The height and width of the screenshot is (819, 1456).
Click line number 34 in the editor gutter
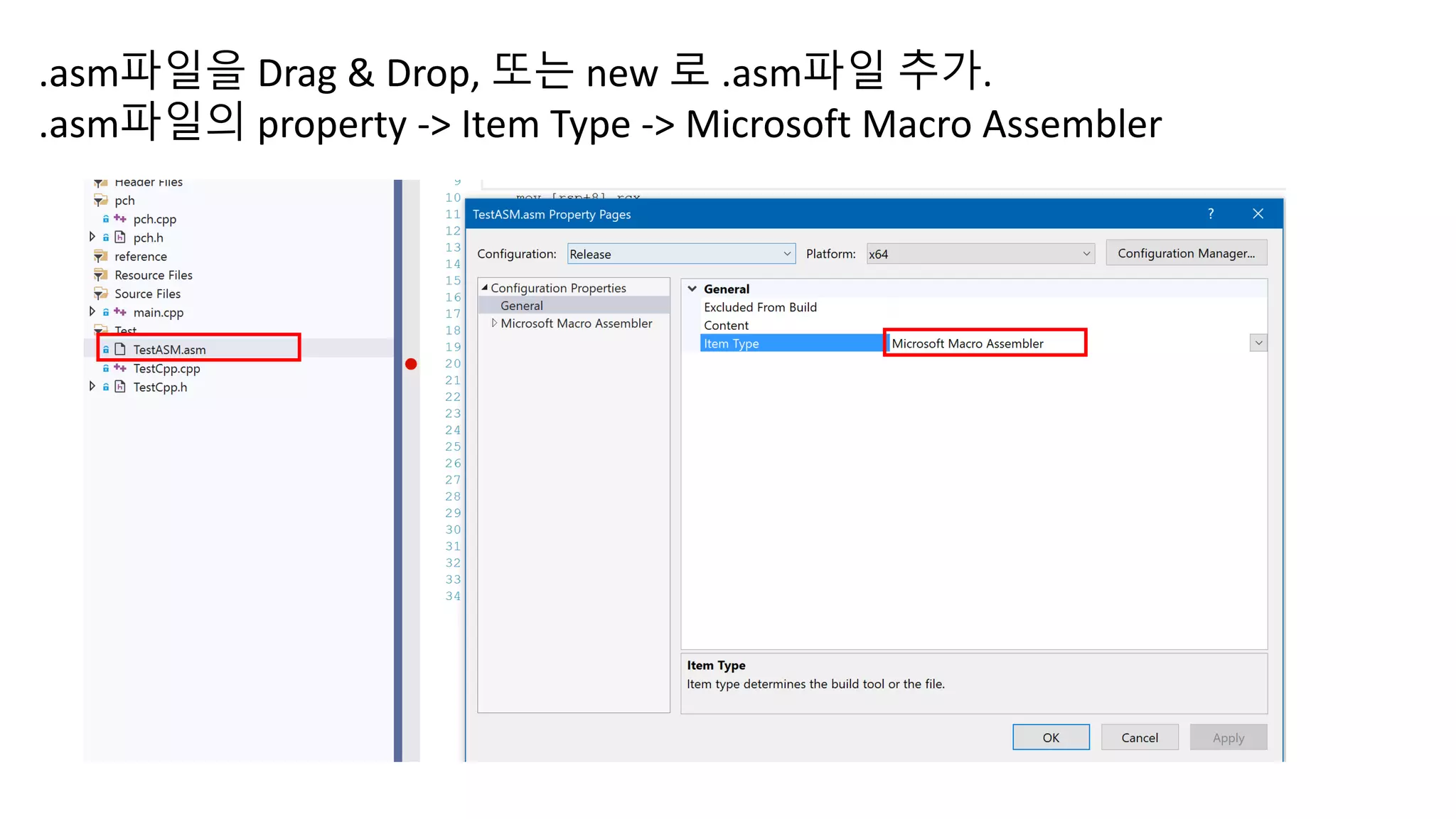tap(453, 596)
